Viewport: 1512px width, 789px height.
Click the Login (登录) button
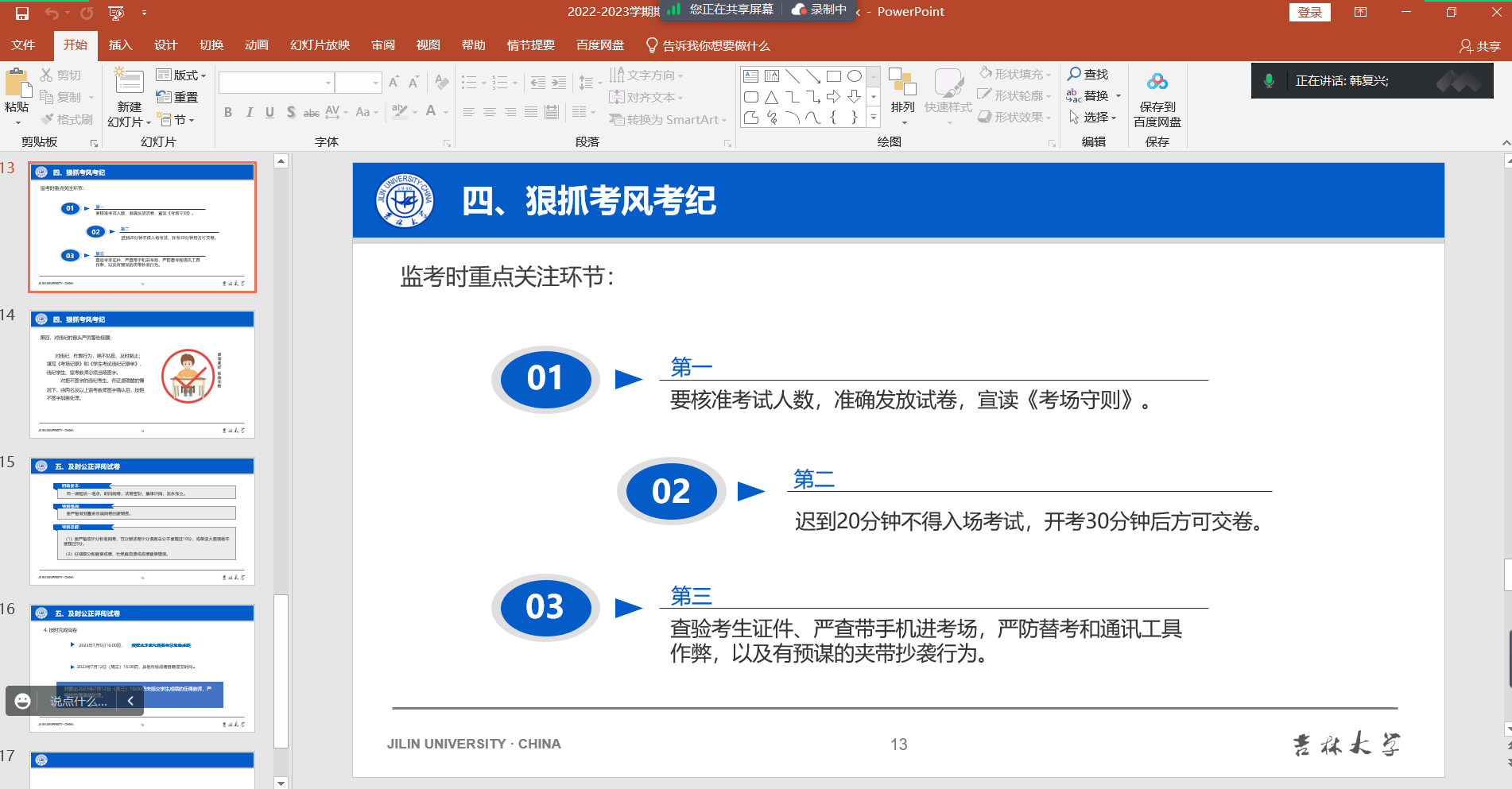[1309, 12]
